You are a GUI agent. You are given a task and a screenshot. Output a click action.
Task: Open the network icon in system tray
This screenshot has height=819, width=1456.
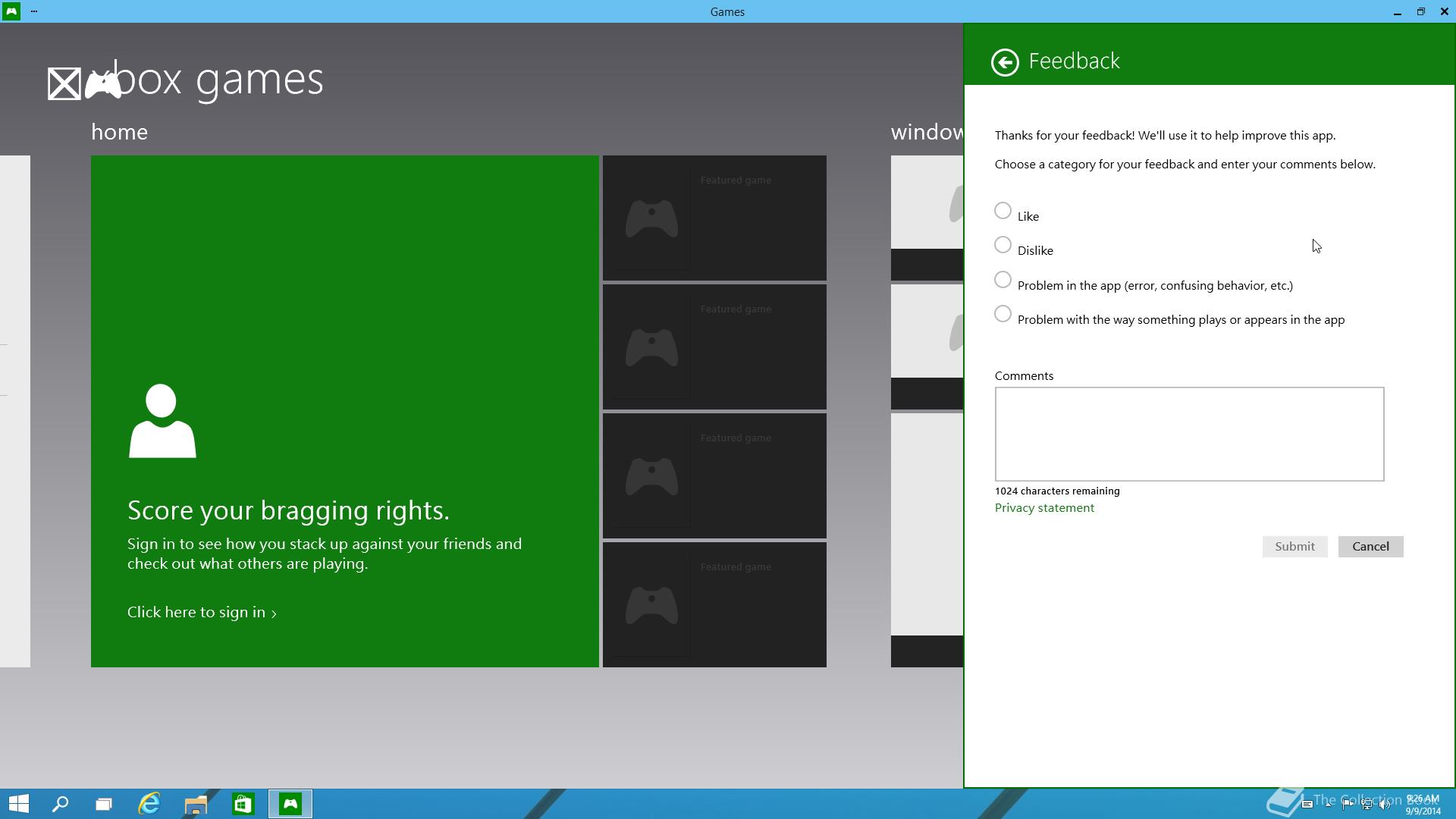[1367, 805]
